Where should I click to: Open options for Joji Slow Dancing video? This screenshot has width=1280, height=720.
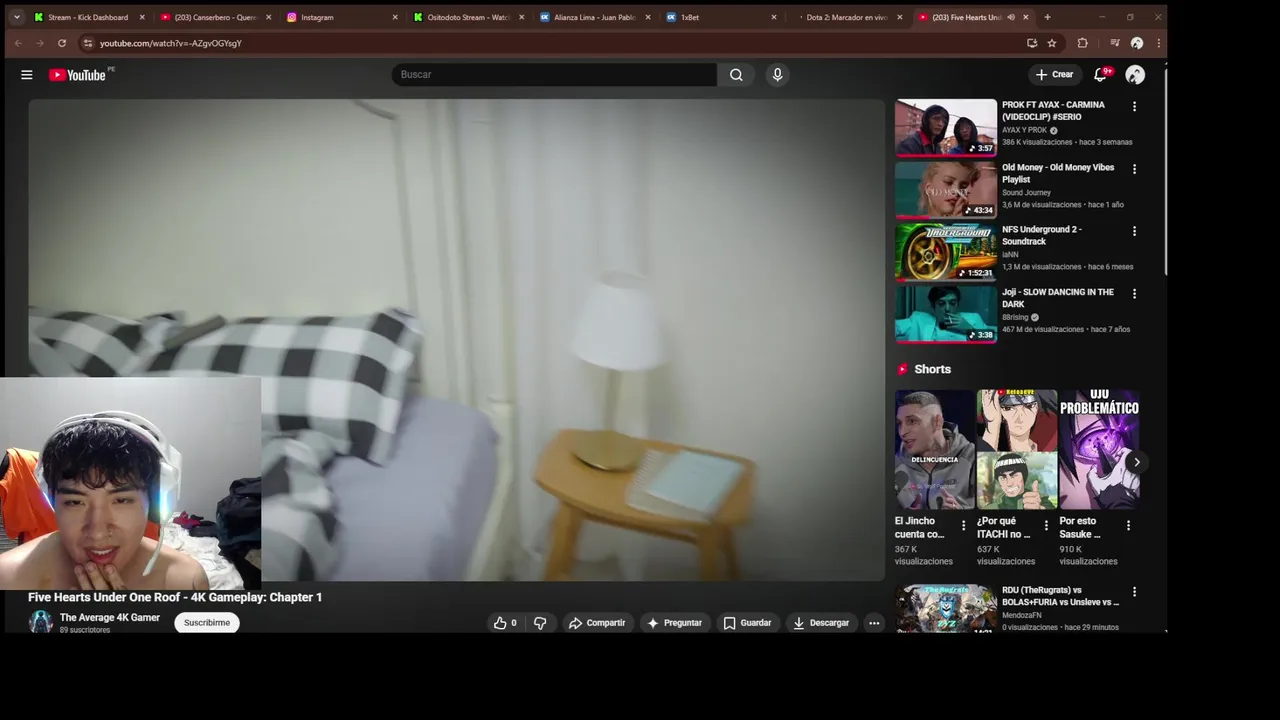coord(1134,294)
